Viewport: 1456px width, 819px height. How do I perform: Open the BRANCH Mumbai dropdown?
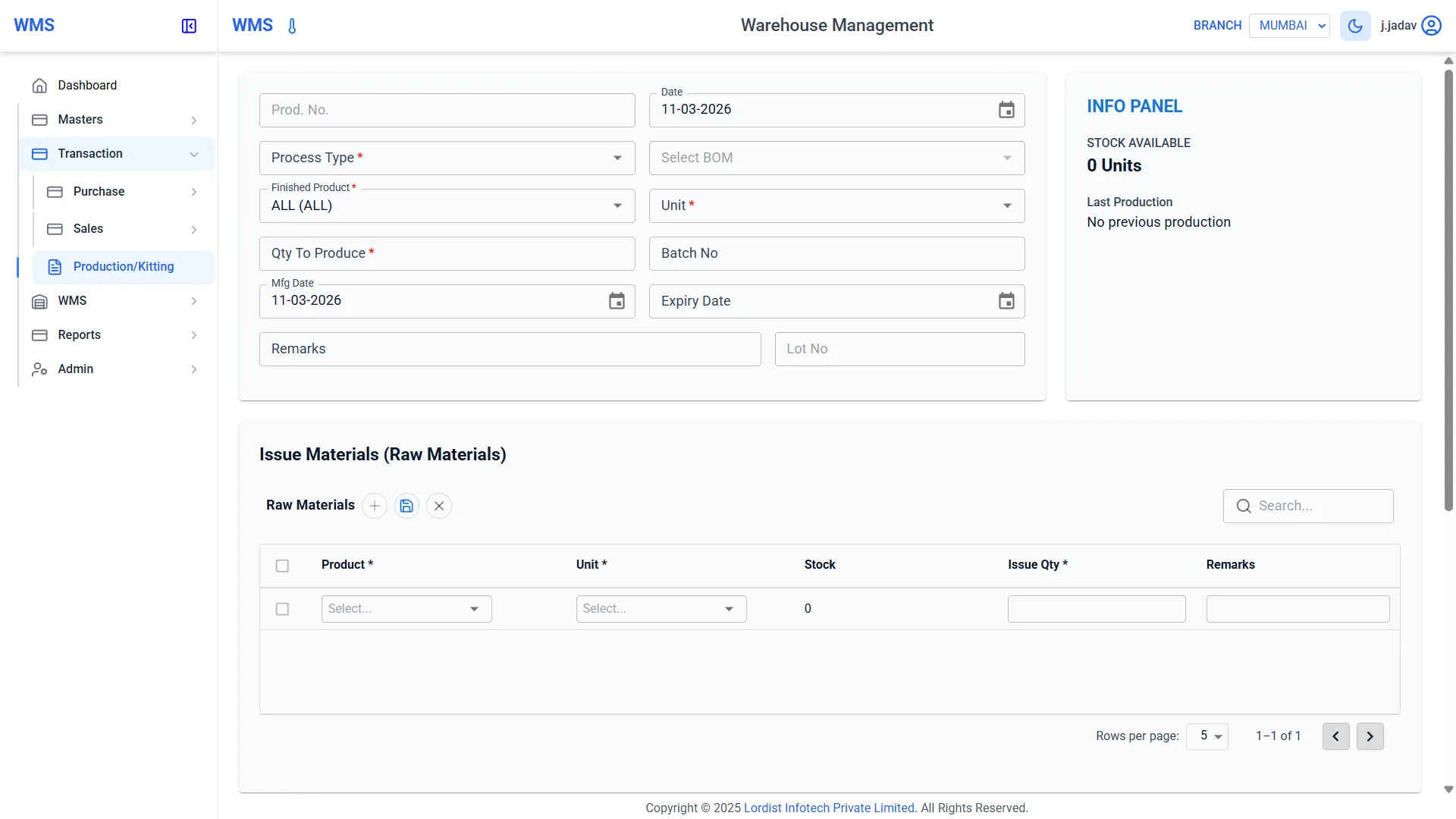(x=1289, y=26)
